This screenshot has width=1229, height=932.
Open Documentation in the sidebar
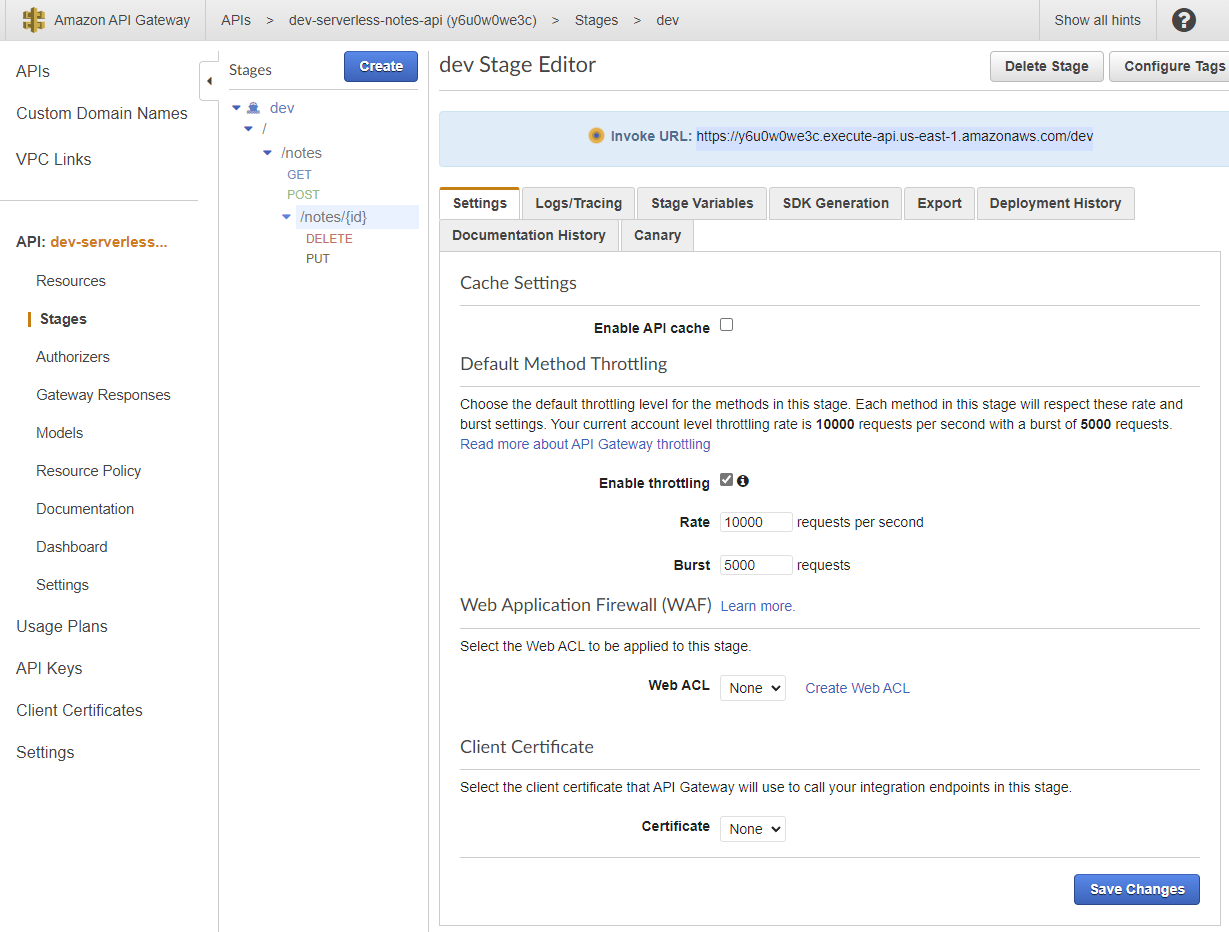pos(85,509)
